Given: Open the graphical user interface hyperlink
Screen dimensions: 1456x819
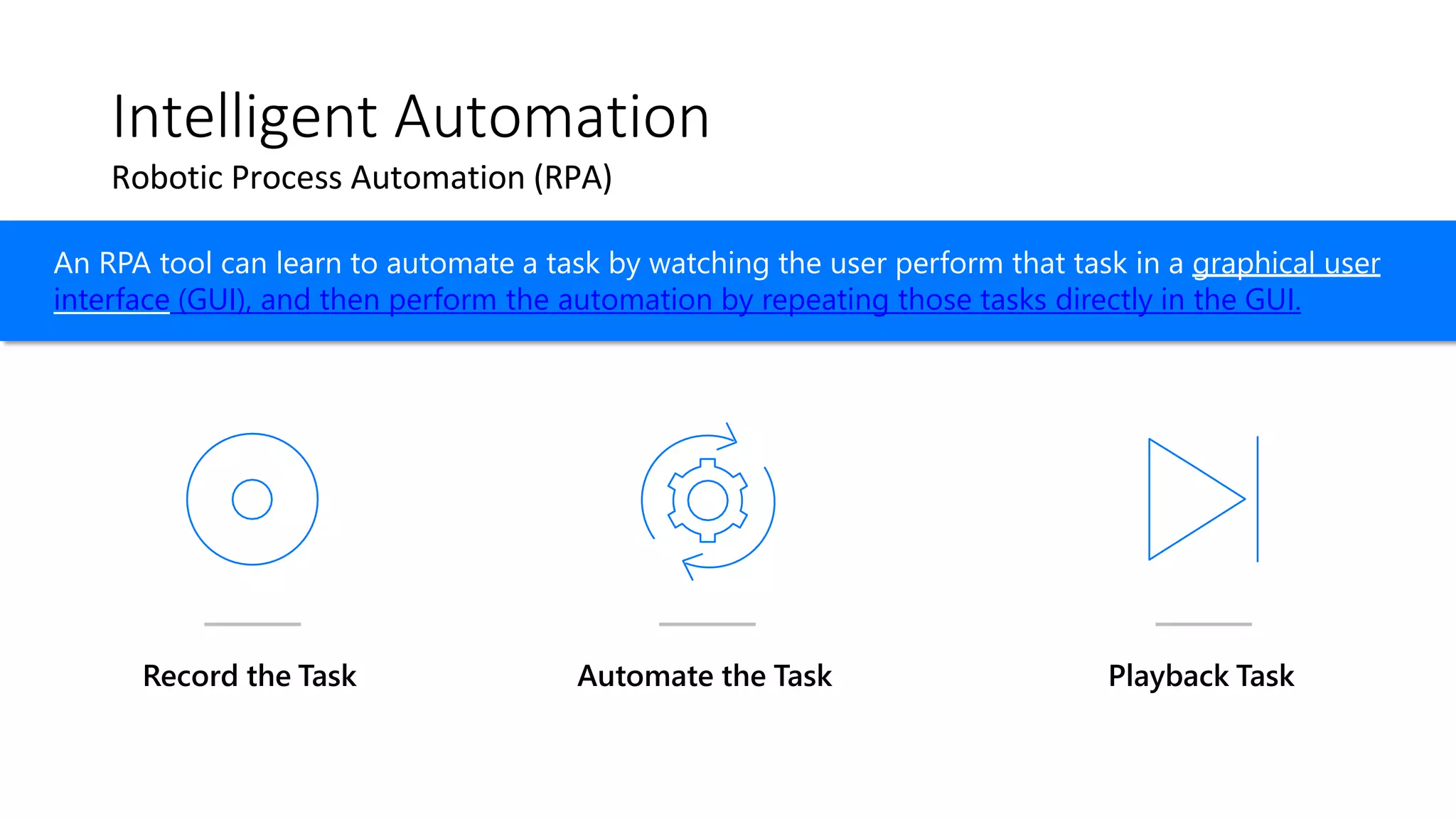Looking at the screenshot, I should point(1285,264).
